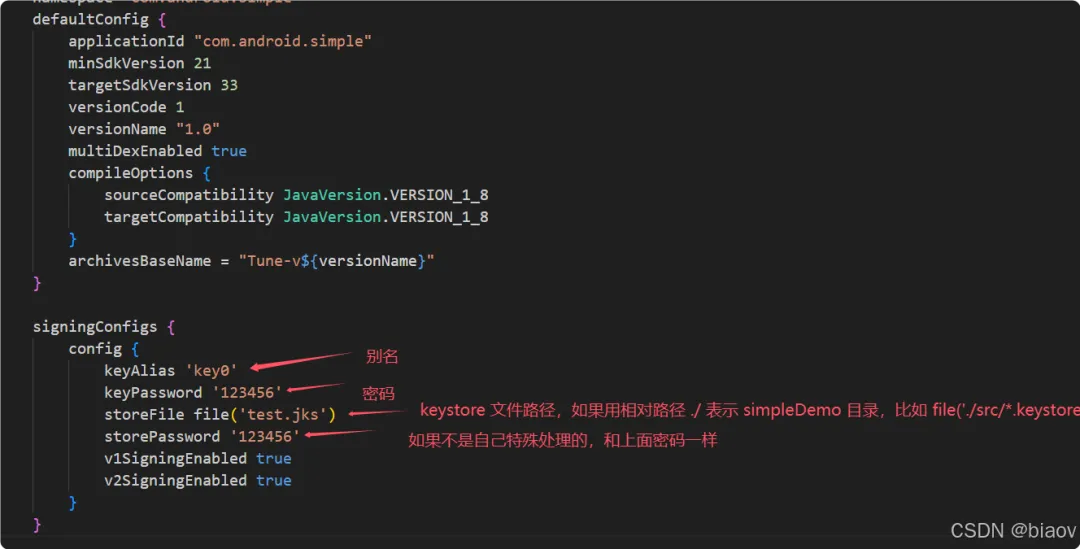
Task: Click the v1SigningEnabled property name
Action: (x=176, y=459)
